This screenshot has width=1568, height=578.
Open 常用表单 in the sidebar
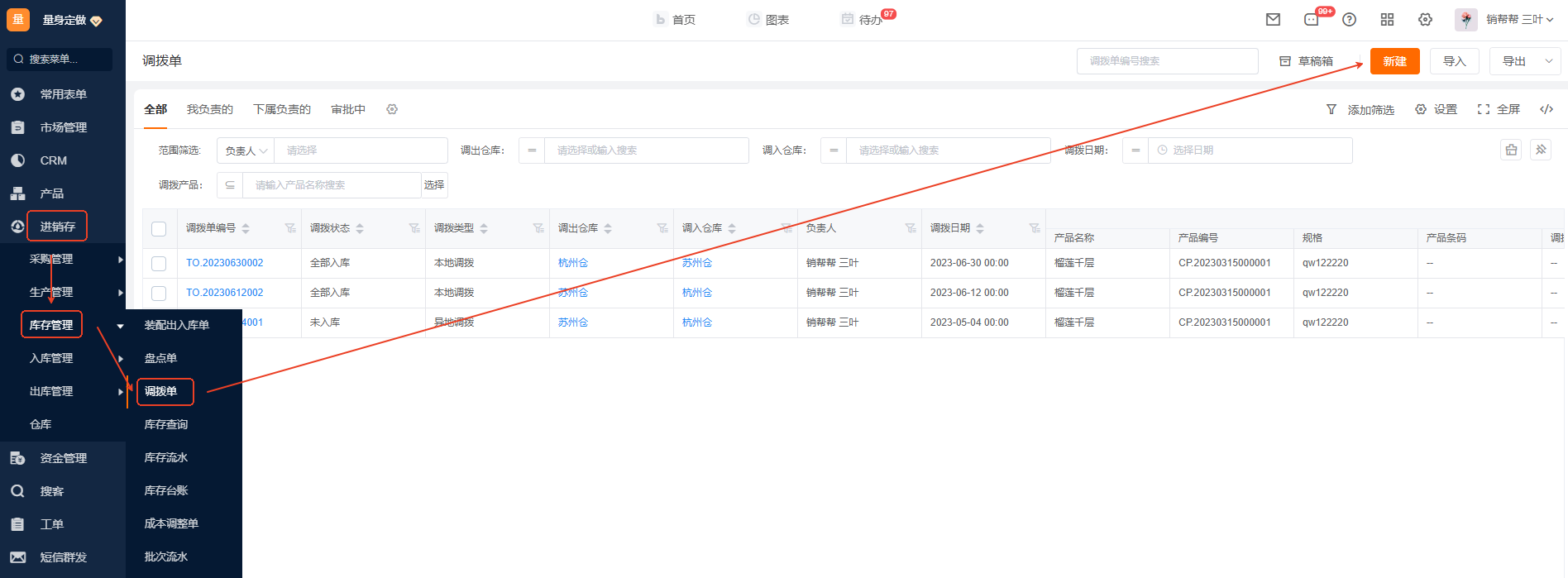[63, 94]
